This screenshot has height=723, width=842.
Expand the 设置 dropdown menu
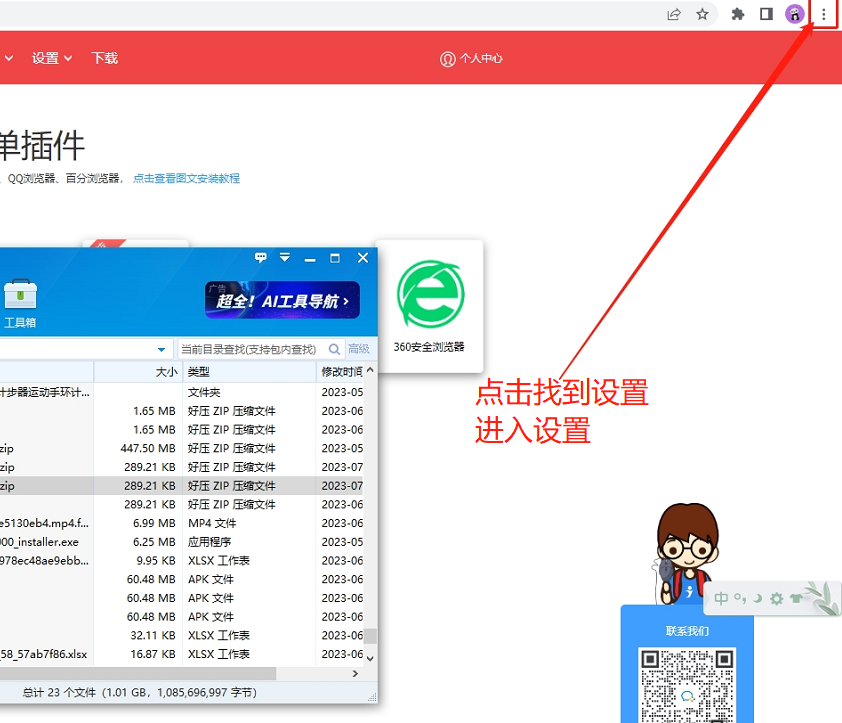(x=52, y=58)
